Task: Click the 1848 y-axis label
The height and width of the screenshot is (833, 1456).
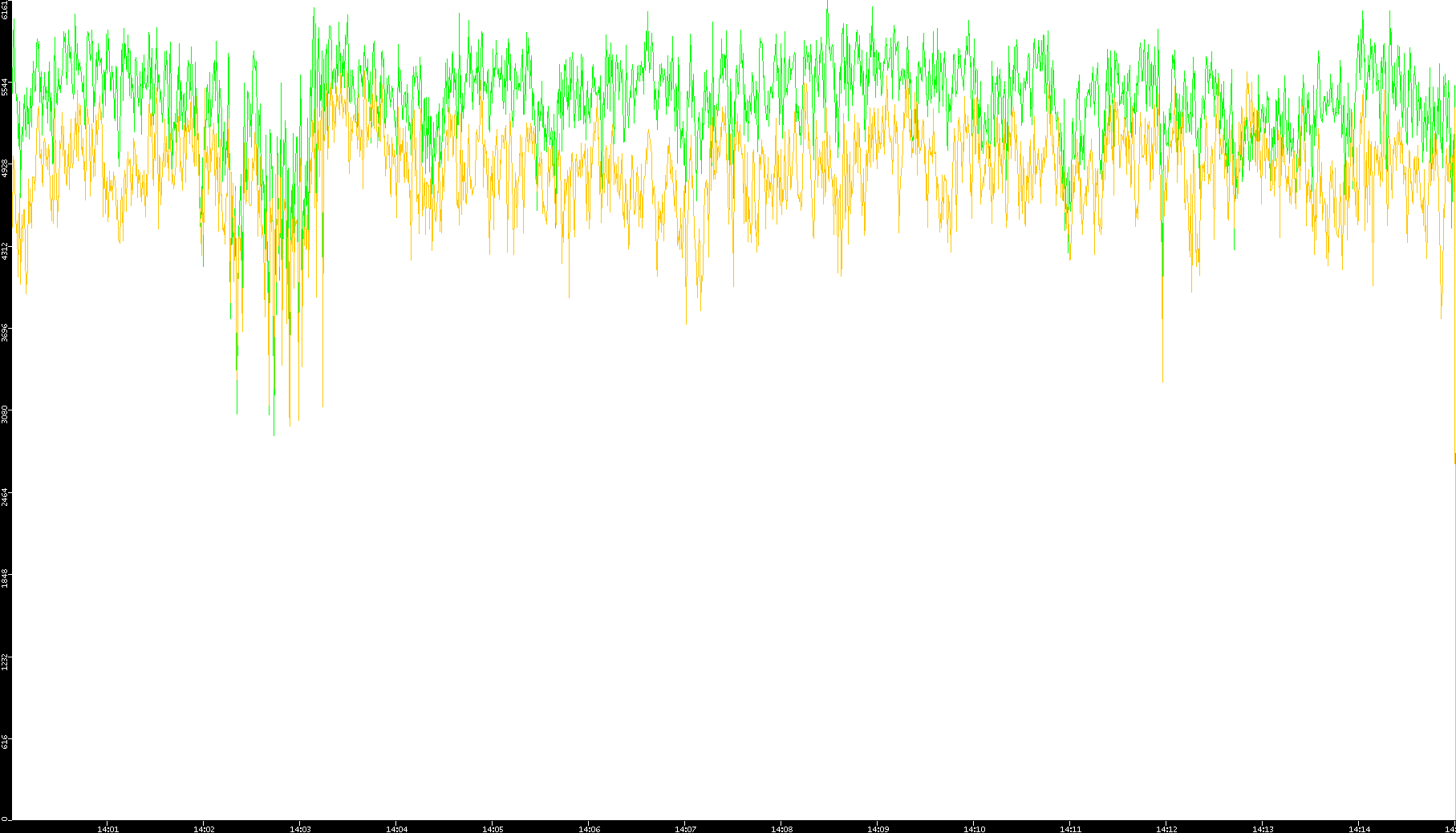Action: point(6,578)
